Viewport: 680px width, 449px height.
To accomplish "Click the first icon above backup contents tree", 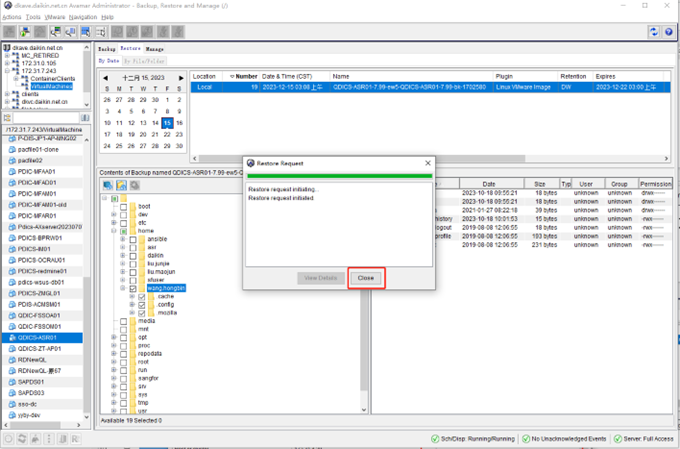I will pyautogui.click(x=108, y=185).
